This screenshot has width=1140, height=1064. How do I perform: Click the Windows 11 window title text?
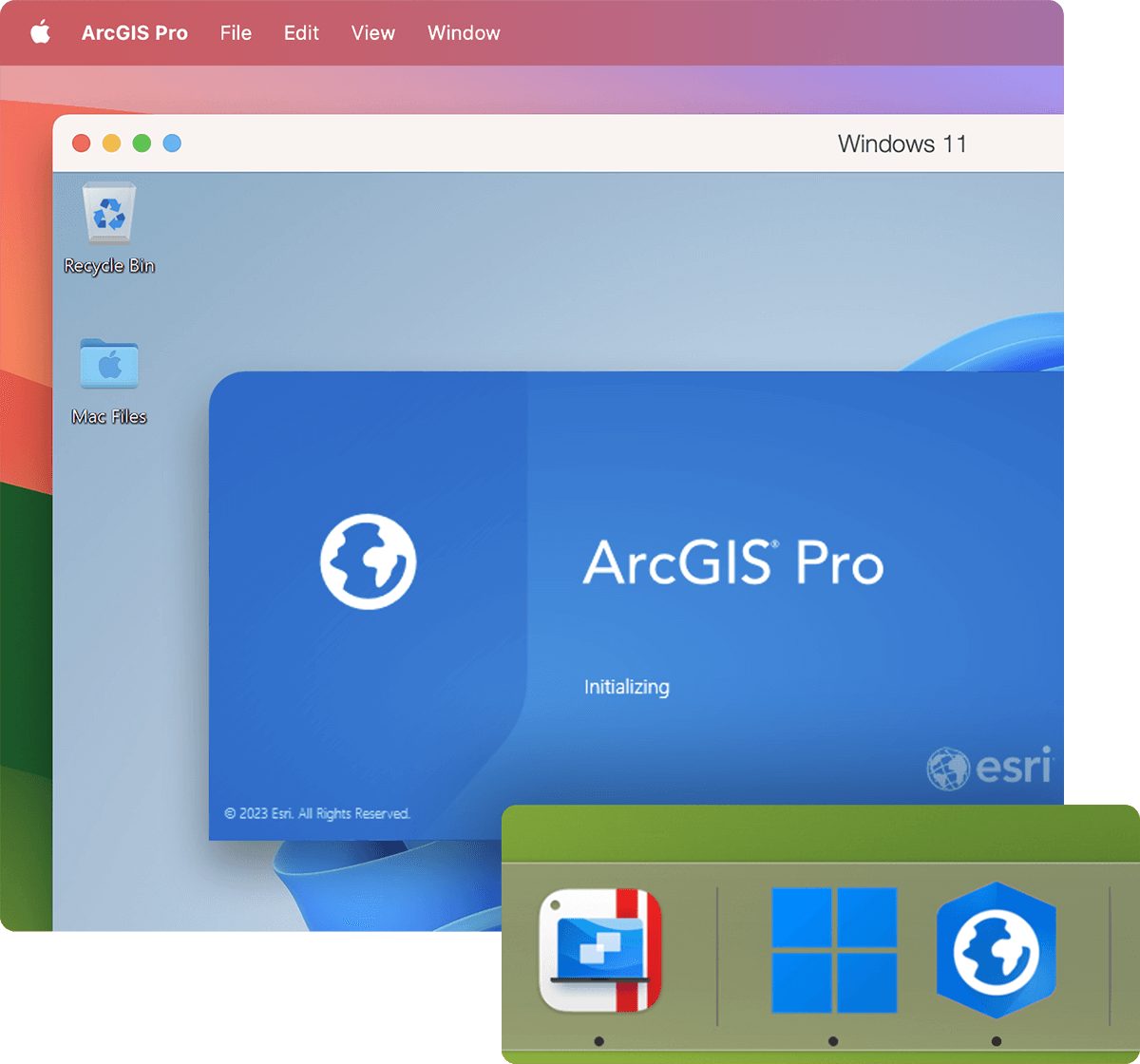pos(902,143)
